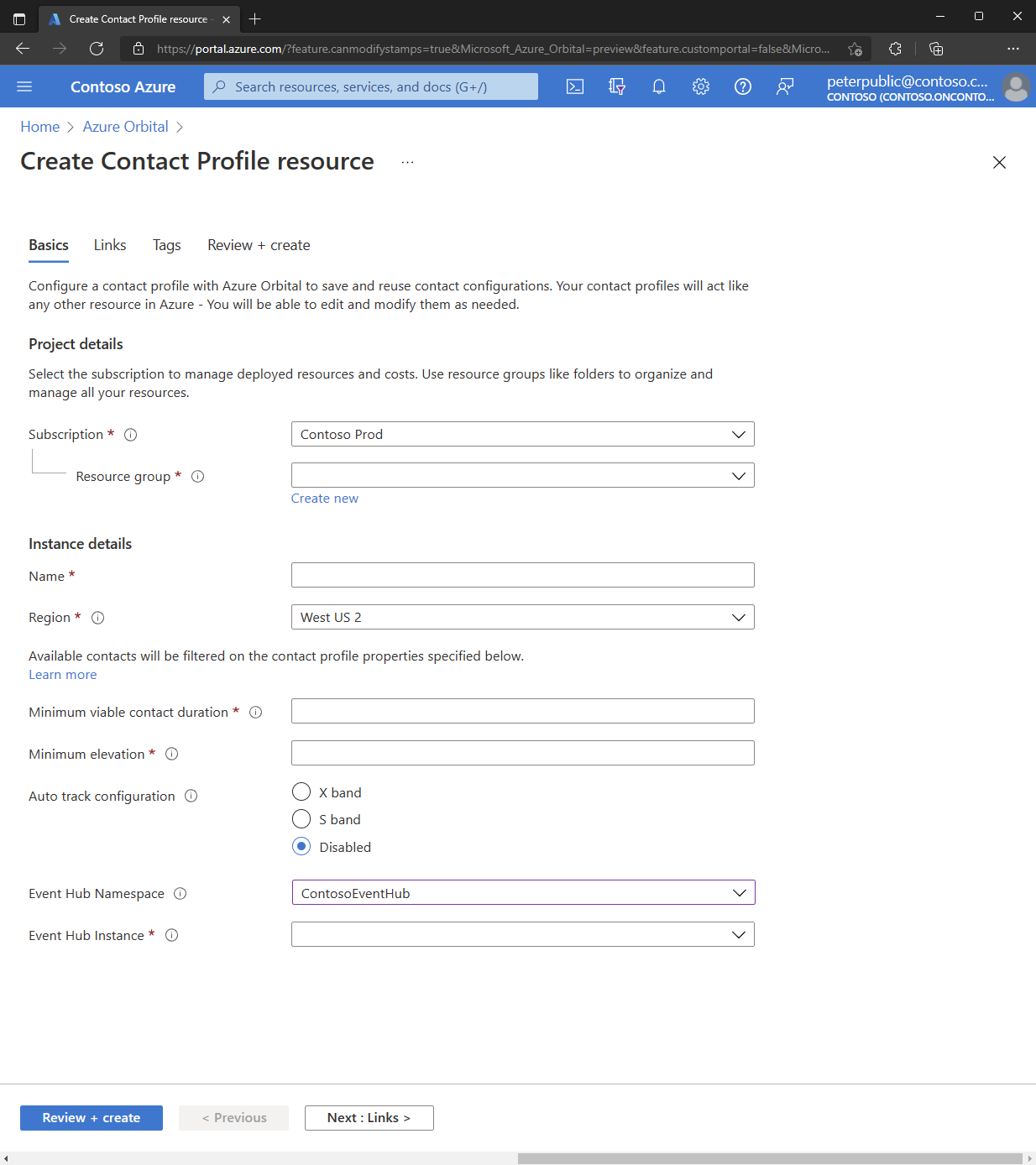
Task: Open a new browser tab
Action: 255,18
